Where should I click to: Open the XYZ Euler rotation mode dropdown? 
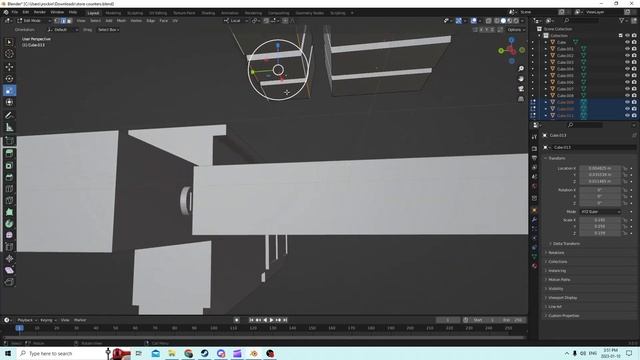point(600,212)
